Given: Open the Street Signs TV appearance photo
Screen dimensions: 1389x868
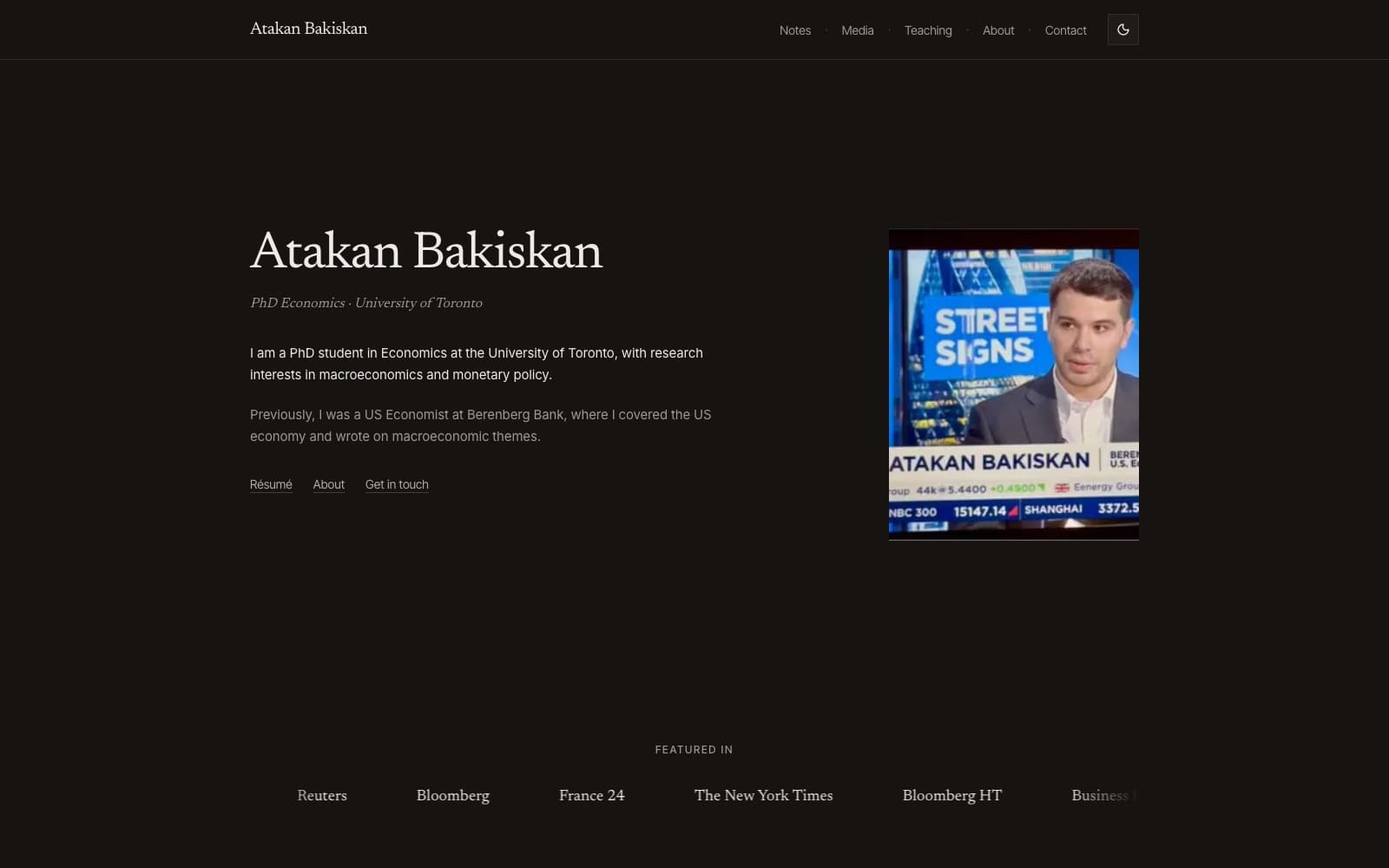Looking at the screenshot, I should pos(1014,385).
